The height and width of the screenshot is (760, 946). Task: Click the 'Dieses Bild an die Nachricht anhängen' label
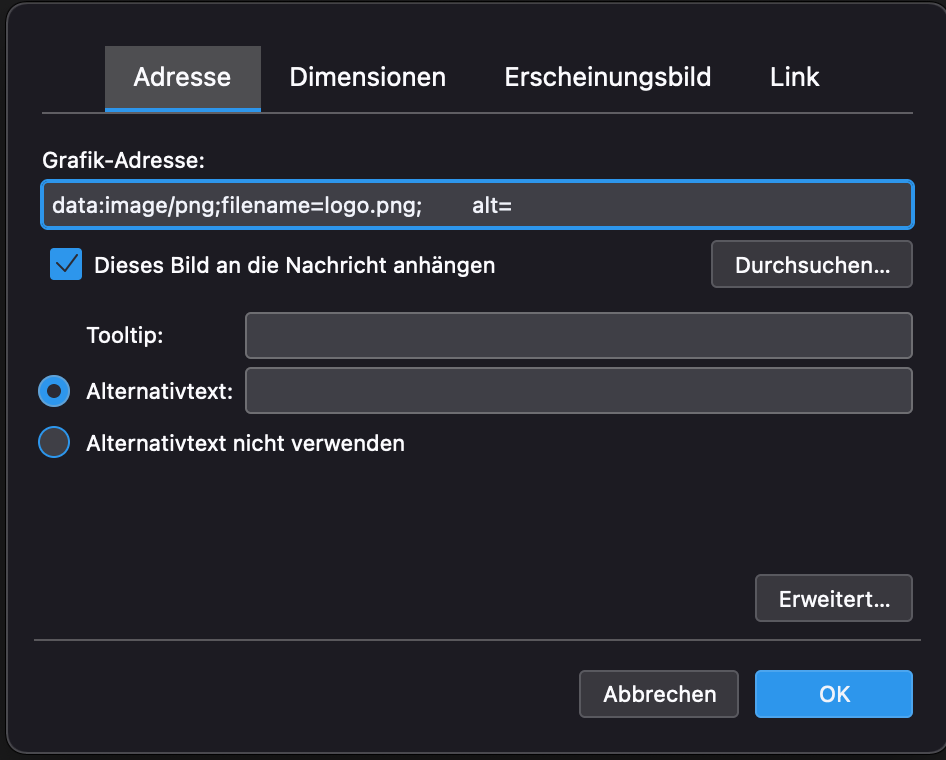pyautogui.click(x=294, y=265)
